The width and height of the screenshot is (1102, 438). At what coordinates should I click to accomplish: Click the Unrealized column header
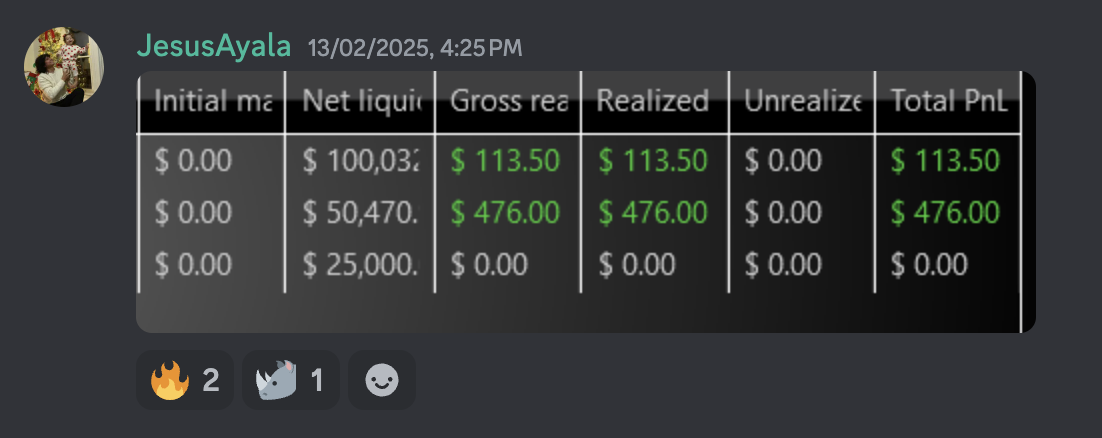point(802,101)
